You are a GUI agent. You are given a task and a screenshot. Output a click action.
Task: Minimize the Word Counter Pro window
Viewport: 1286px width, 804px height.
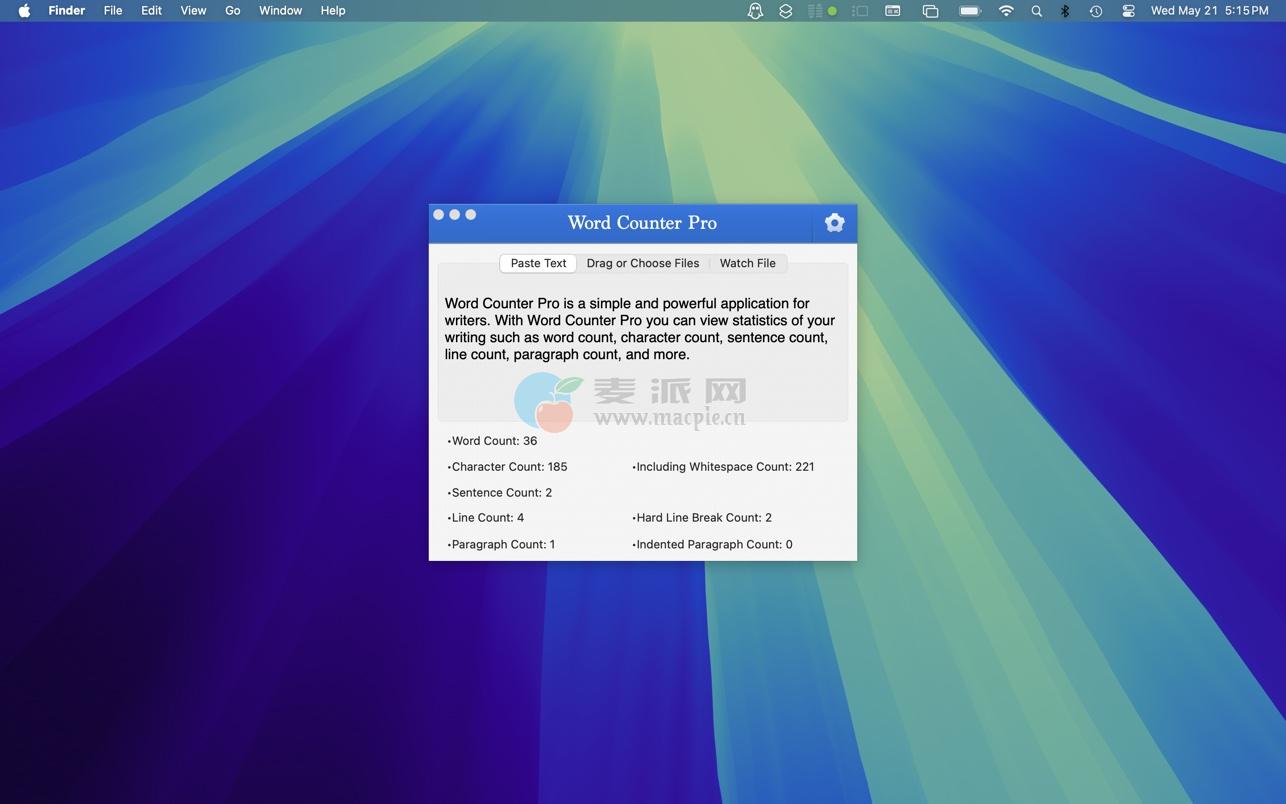(x=454, y=215)
